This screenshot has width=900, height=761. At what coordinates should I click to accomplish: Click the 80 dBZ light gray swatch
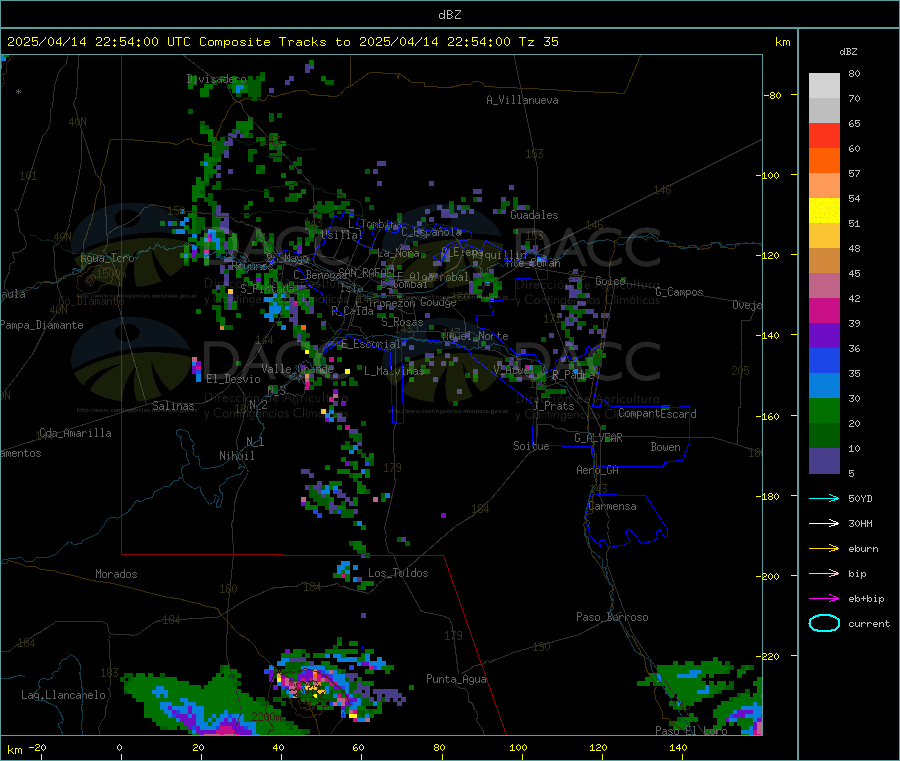coord(824,86)
